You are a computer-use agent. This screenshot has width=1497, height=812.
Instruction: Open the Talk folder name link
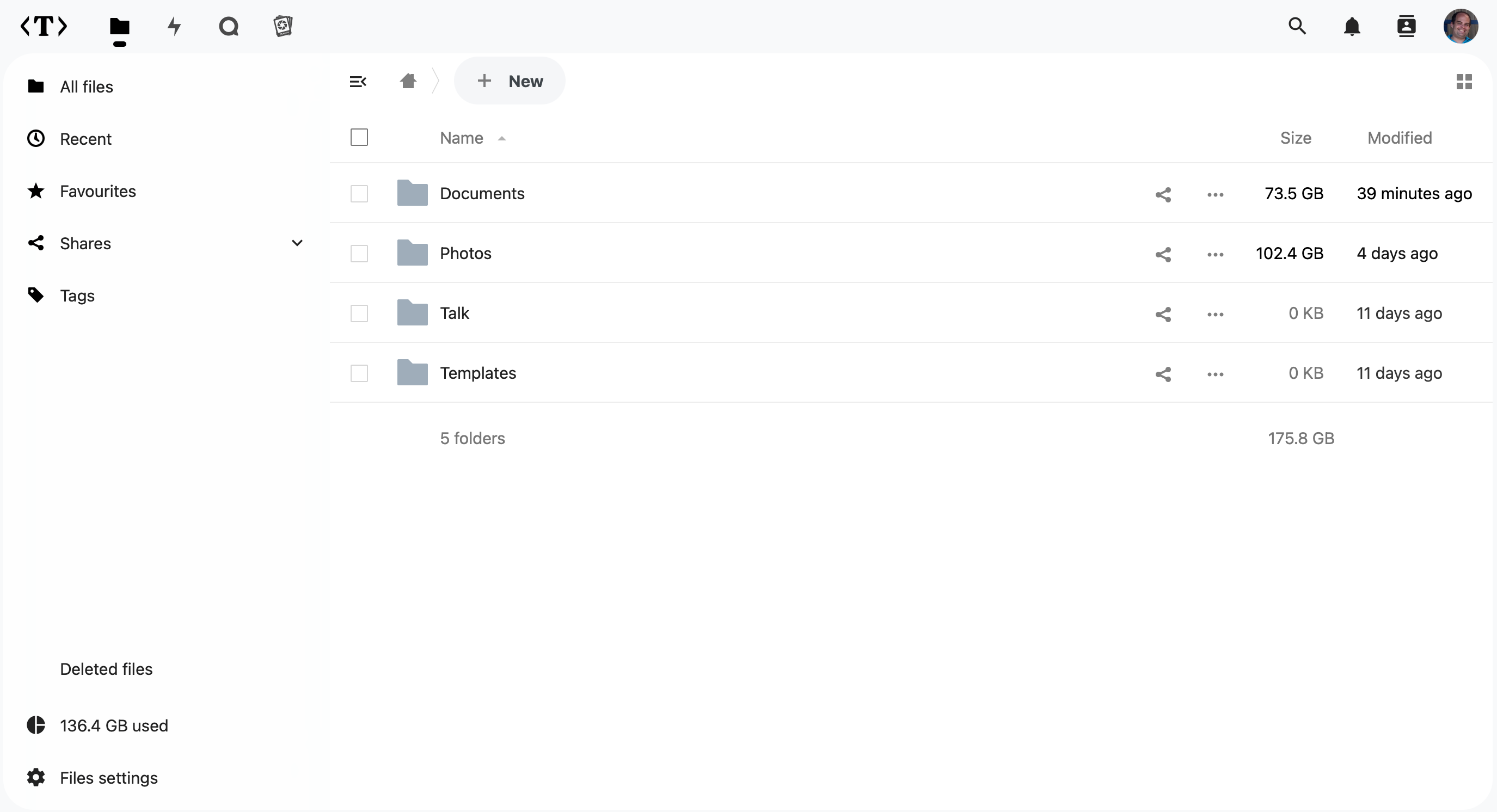click(x=455, y=313)
